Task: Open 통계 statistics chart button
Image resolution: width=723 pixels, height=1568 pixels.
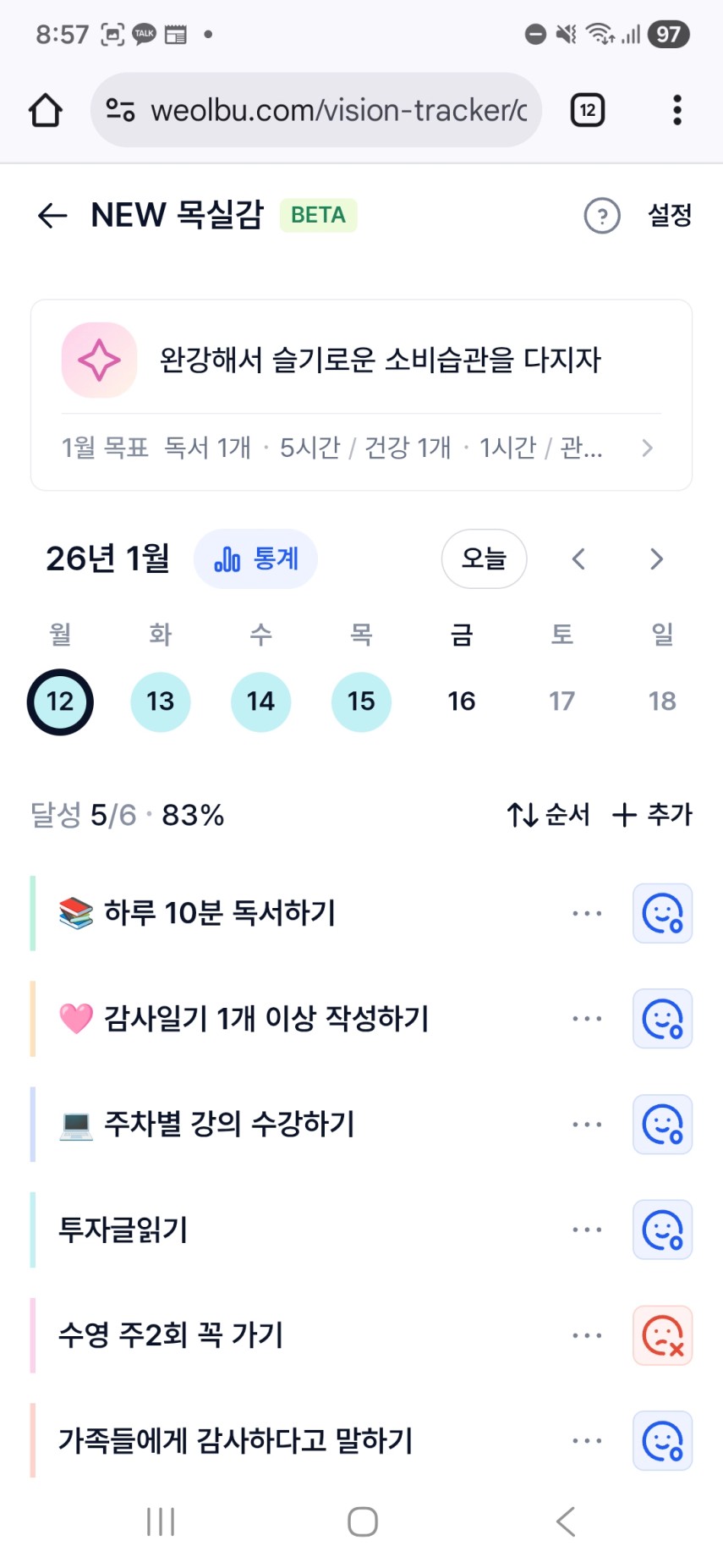Action: pos(256,559)
